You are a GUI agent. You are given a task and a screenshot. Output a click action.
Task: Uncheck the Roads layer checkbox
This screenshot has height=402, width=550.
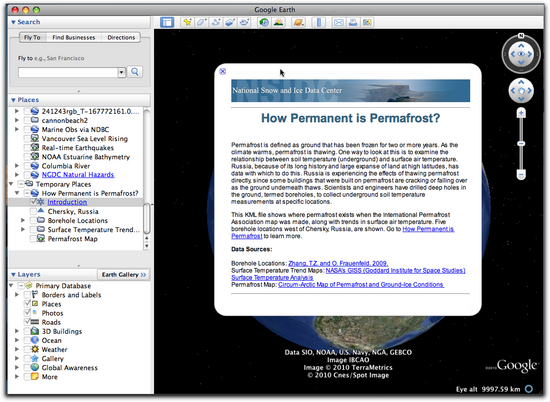pos(27,322)
